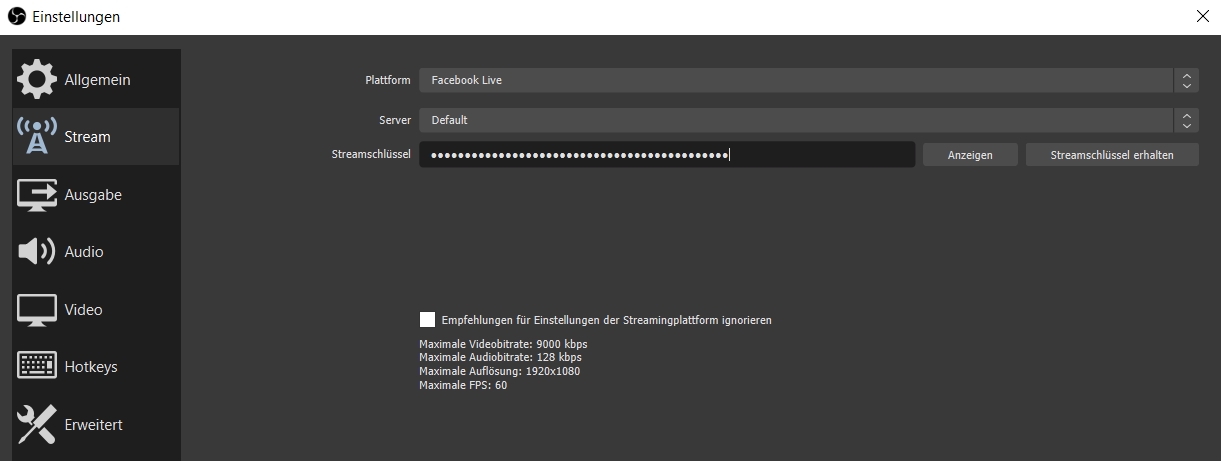The width and height of the screenshot is (1221, 461).
Task: Focus the masked Streamschlüssel input field
Action: 666,155
